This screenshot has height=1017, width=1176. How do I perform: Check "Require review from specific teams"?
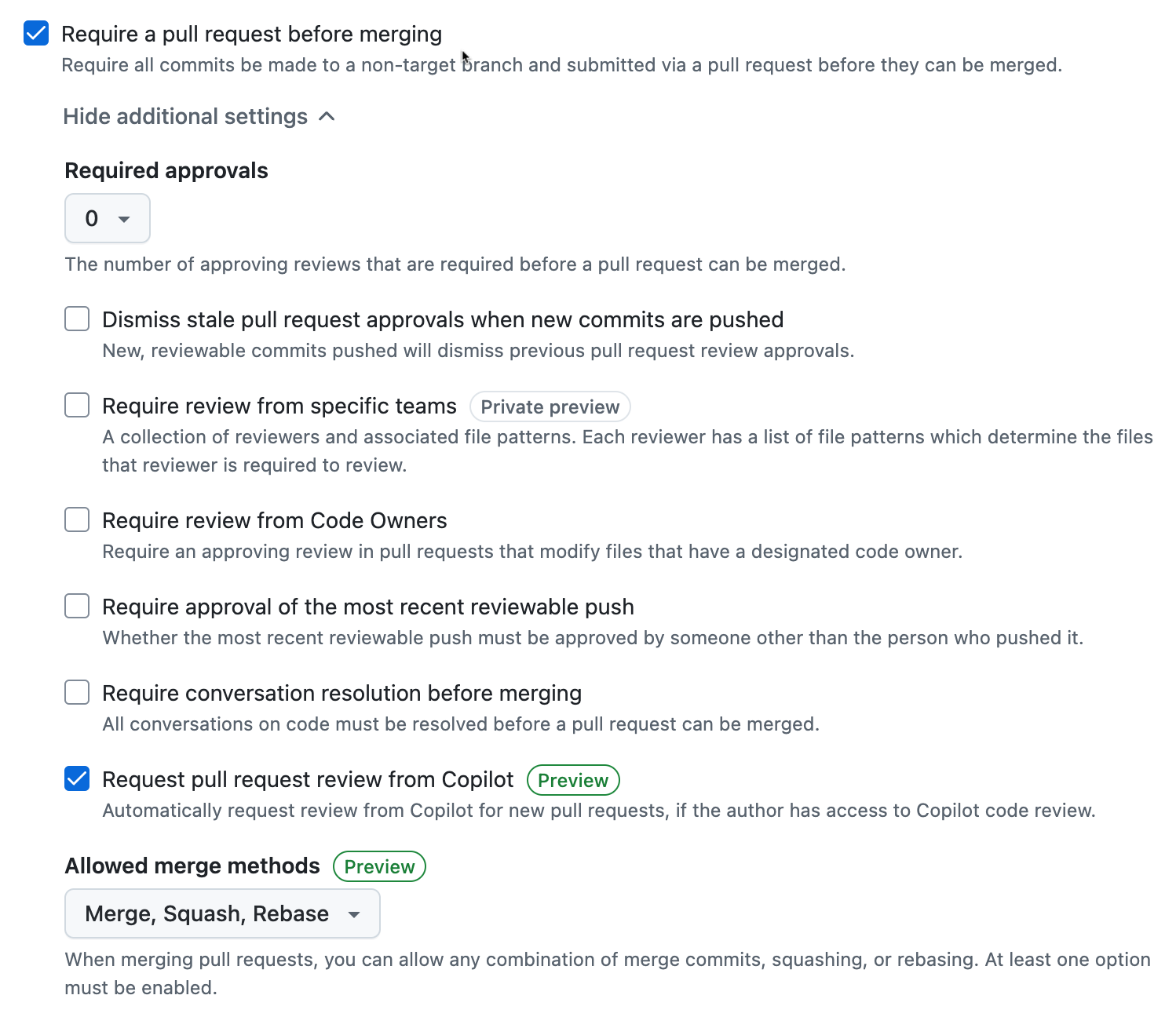pyautogui.click(x=76, y=405)
